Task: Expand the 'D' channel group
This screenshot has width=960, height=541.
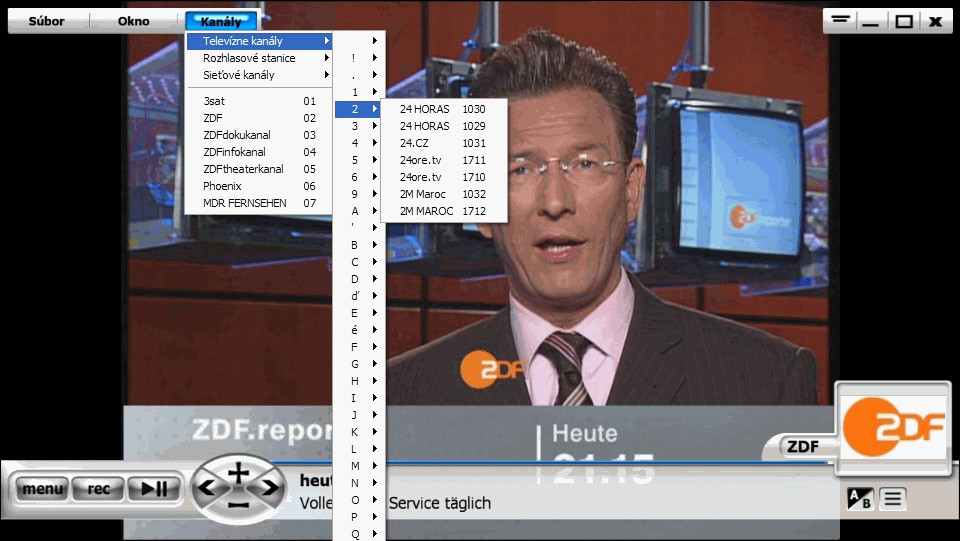Action: (x=359, y=279)
